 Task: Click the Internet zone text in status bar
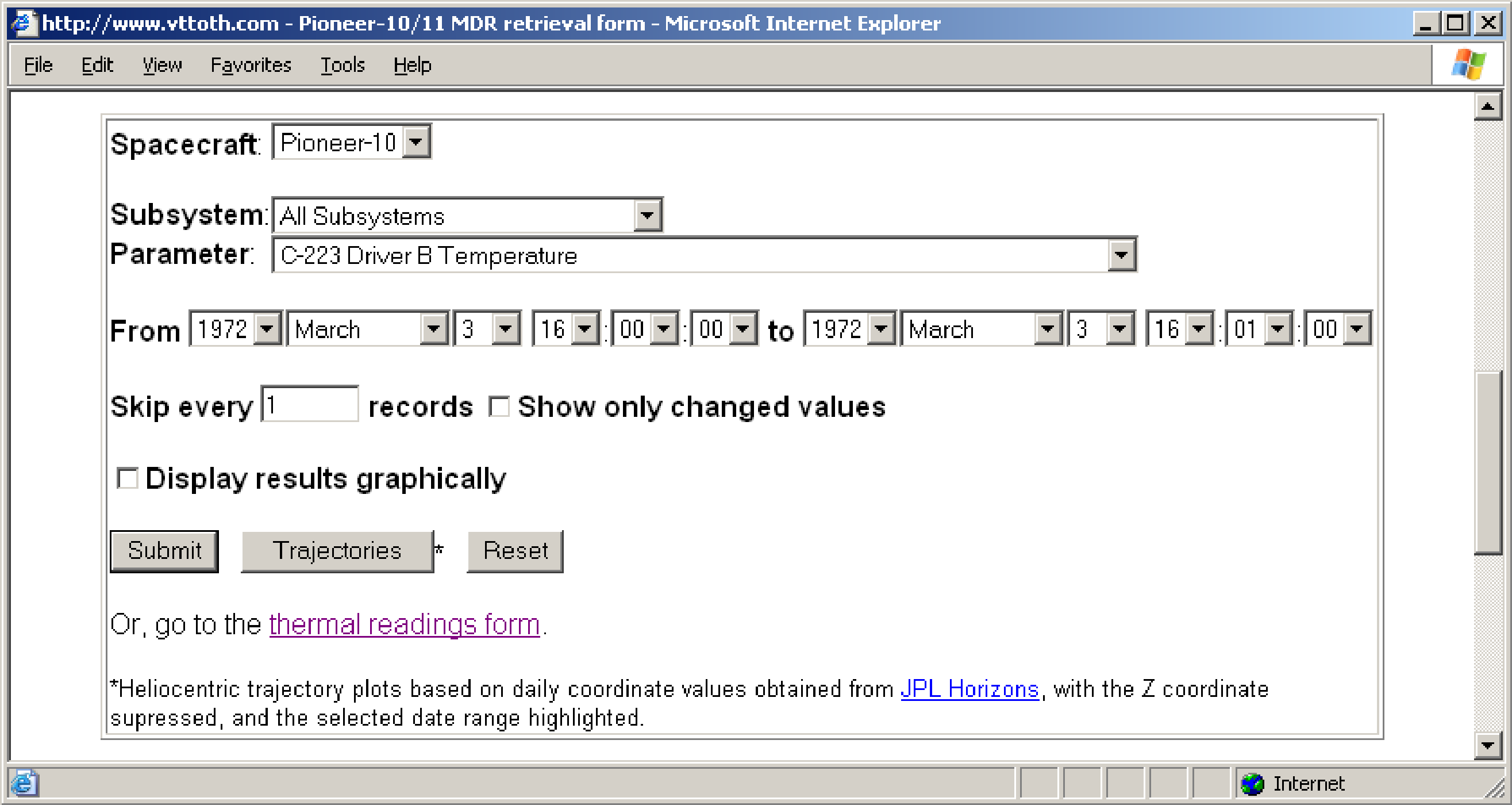1309,783
